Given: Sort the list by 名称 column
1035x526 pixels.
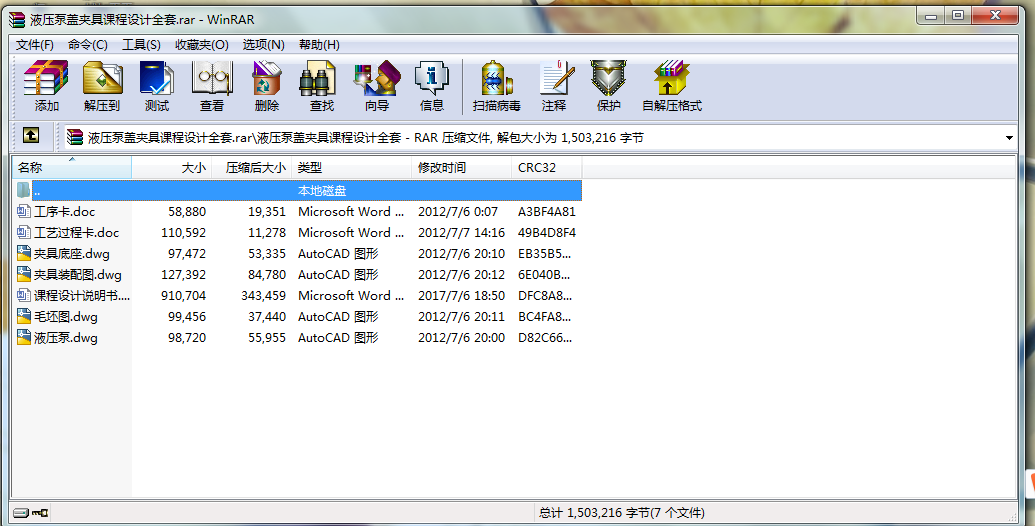Looking at the screenshot, I should pos(72,168).
